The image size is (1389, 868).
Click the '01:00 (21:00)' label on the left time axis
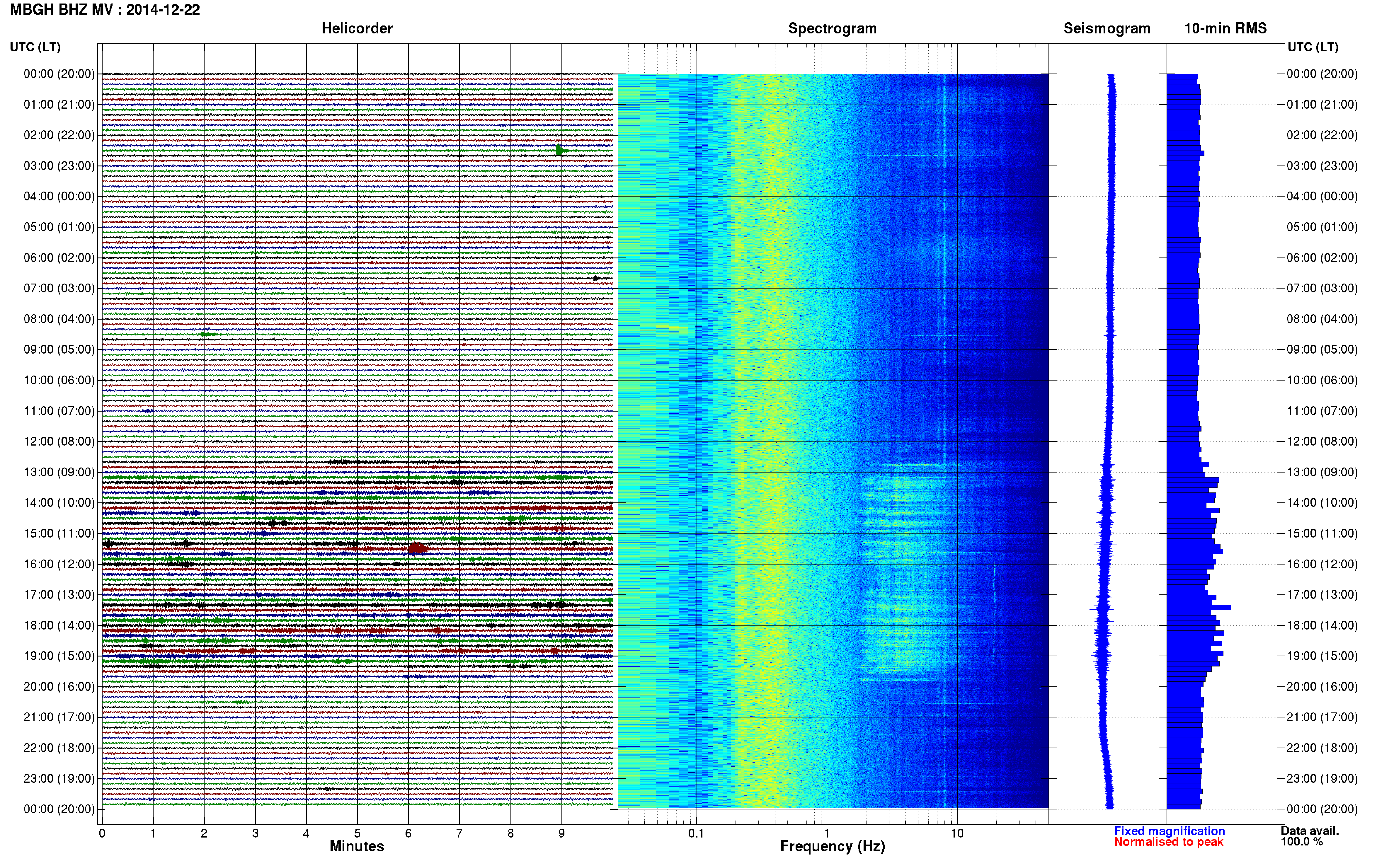click(59, 105)
